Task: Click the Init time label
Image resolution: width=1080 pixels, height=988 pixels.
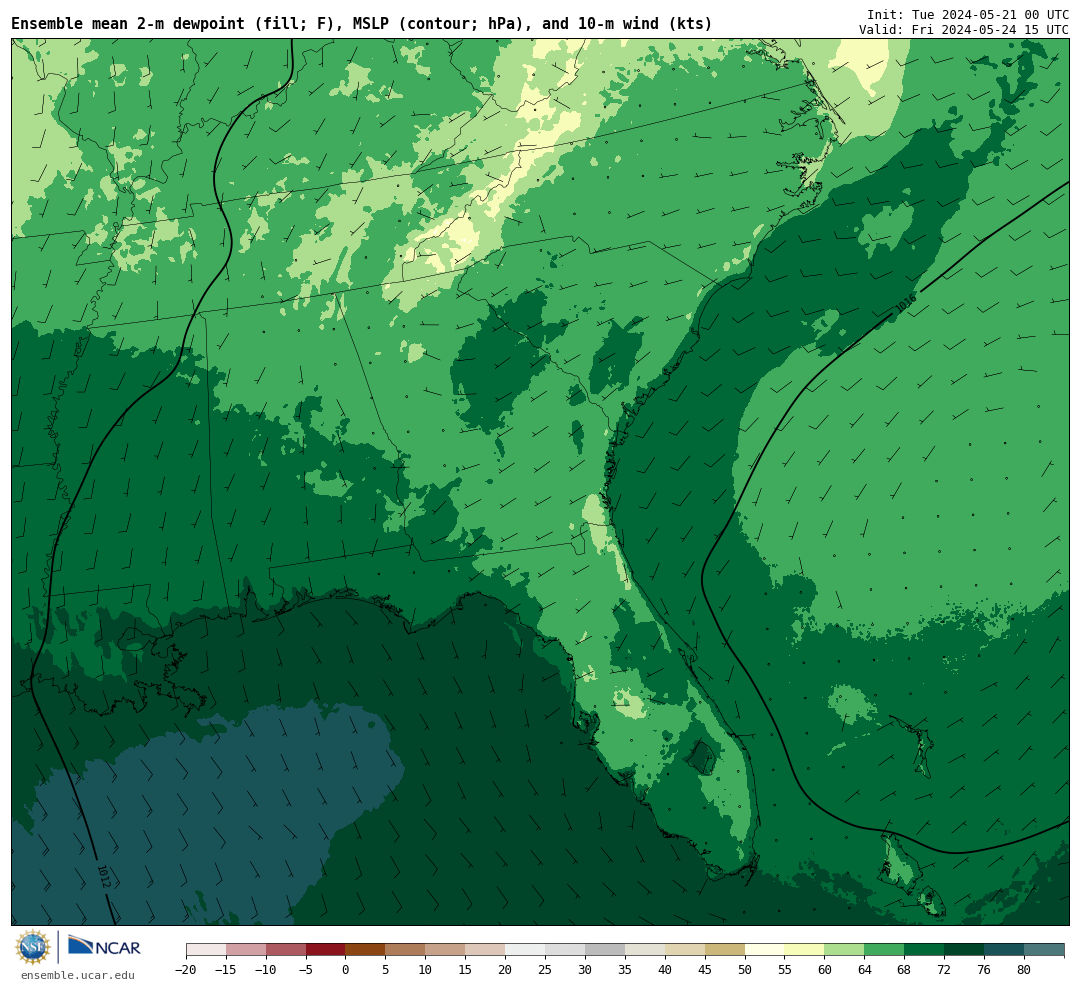Action: coord(968,14)
